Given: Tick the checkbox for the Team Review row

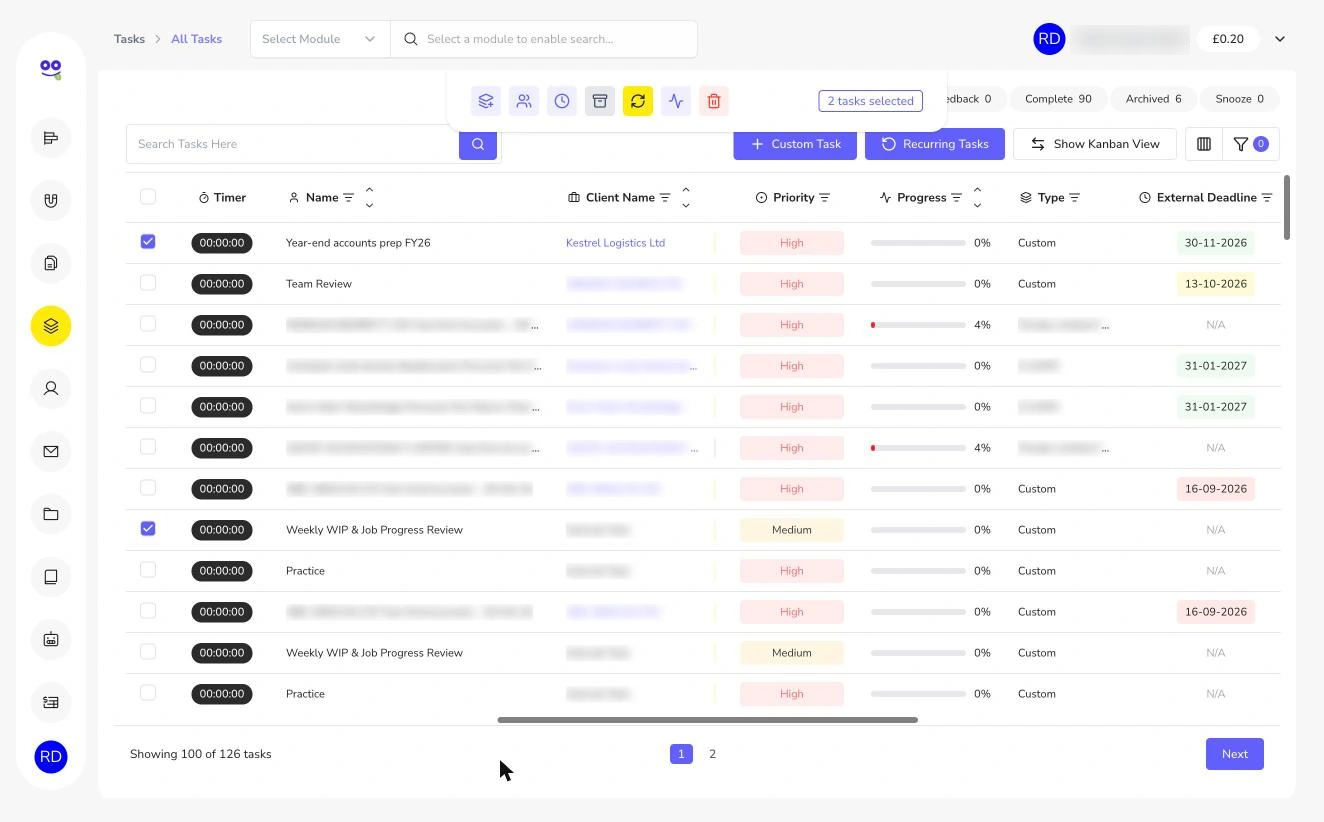Looking at the screenshot, I should [x=148, y=283].
